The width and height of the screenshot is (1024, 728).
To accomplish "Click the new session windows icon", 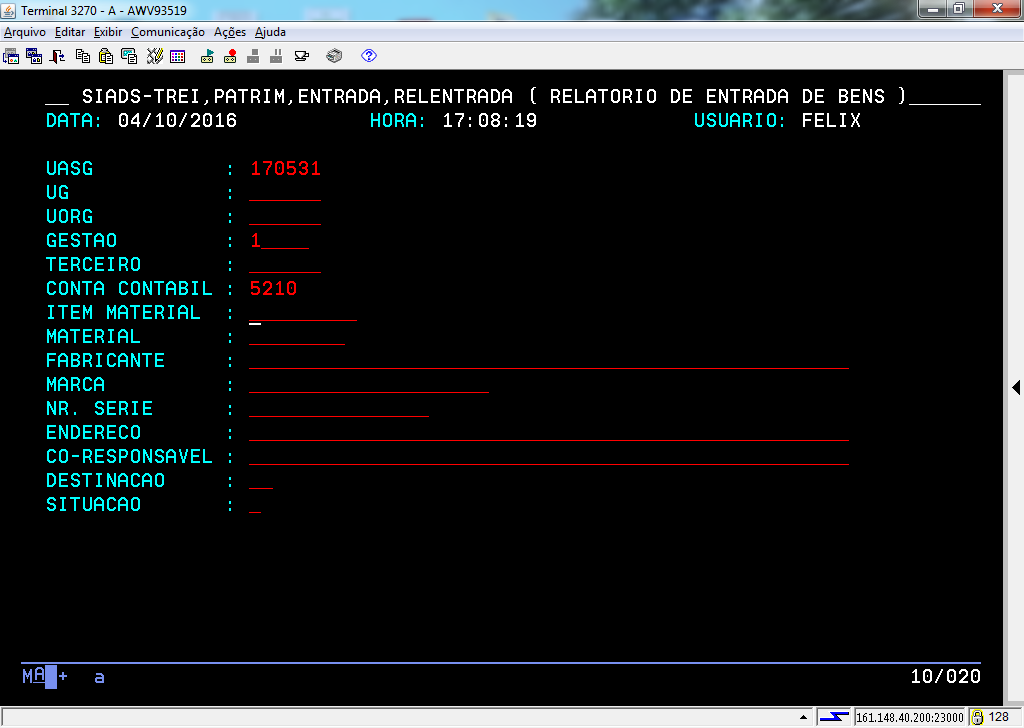I will tap(34, 56).
